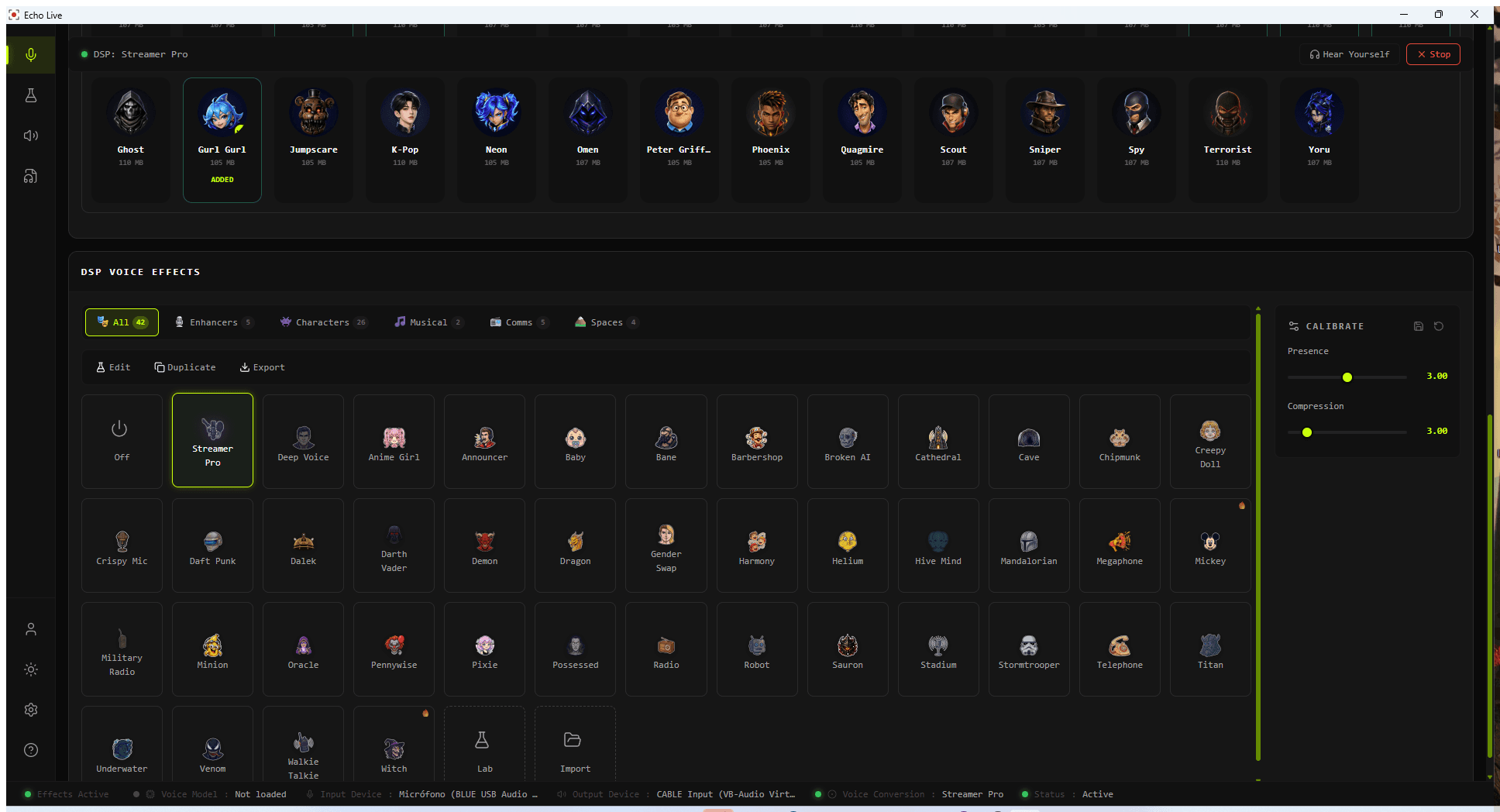The width and height of the screenshot is (1500, 812).
Task: Adjust the Presence slider
Action: (x=1347, y=377)
